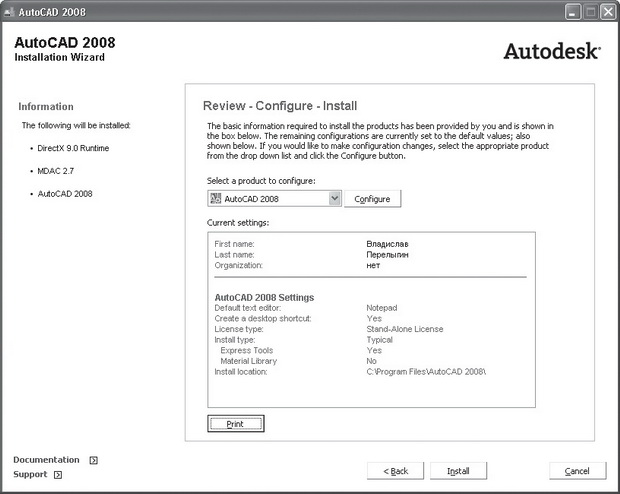Click the 'Typical' install type value
Viewport: 620px width, 494px height.
click(x=379, y=340)
